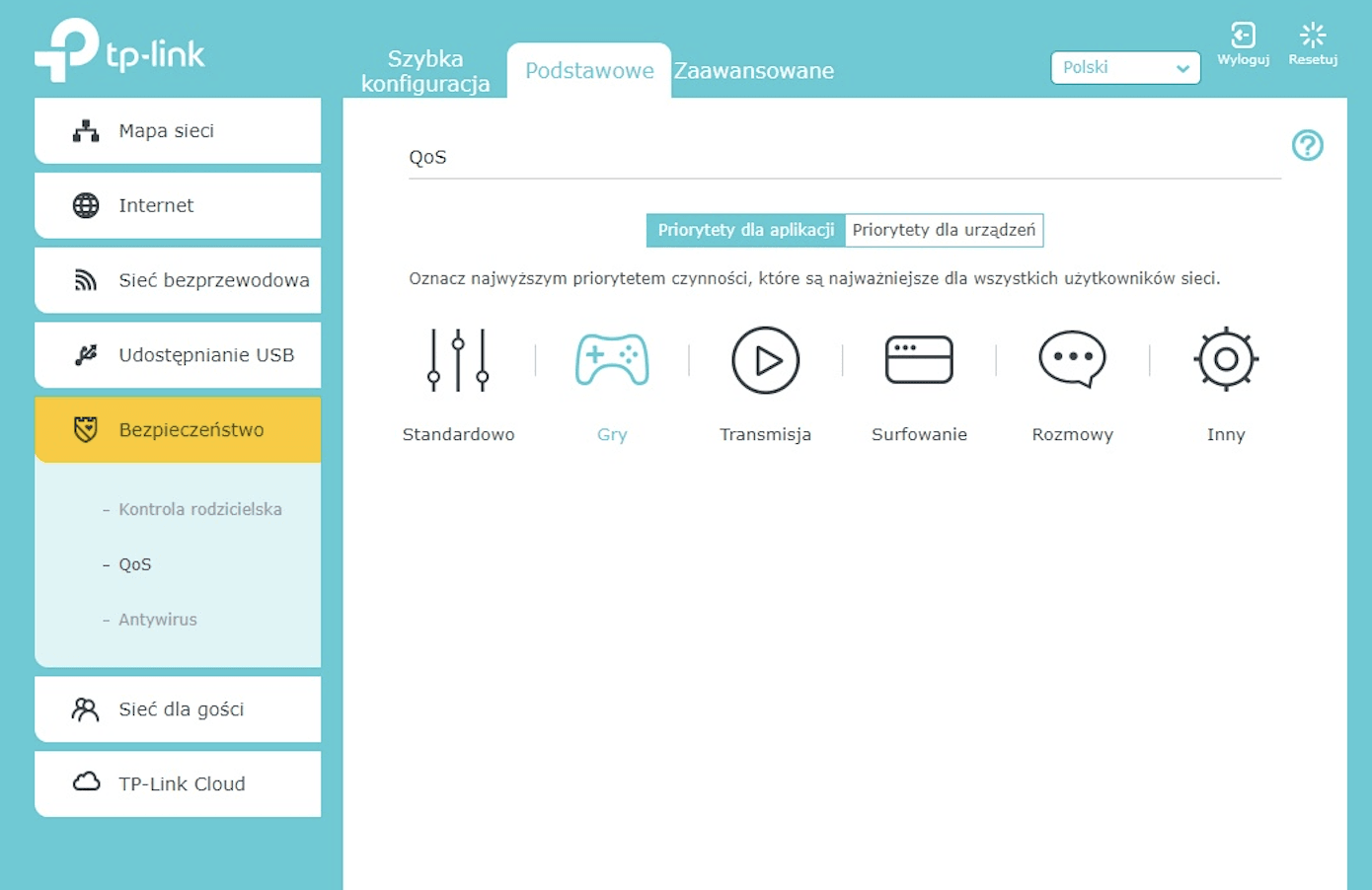Select Priorytety dla urządzeń tab
Image resolution: width=1372 pixels, height=890 pixels.
[945, 230]
